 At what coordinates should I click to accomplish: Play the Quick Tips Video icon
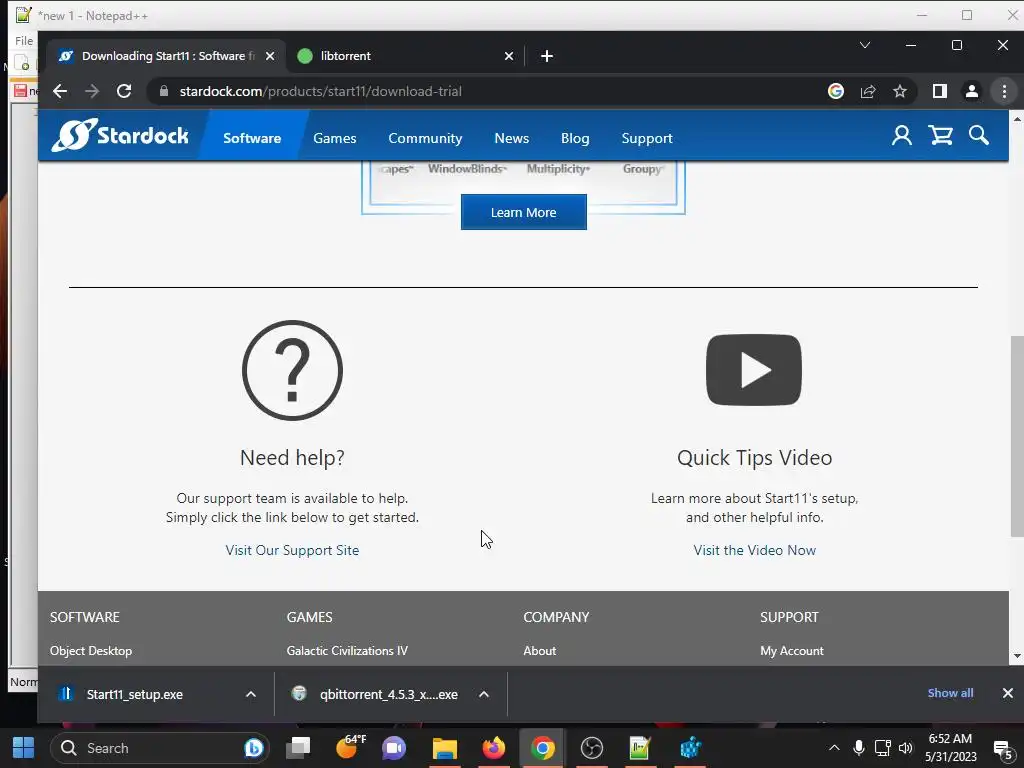[754, 370]
